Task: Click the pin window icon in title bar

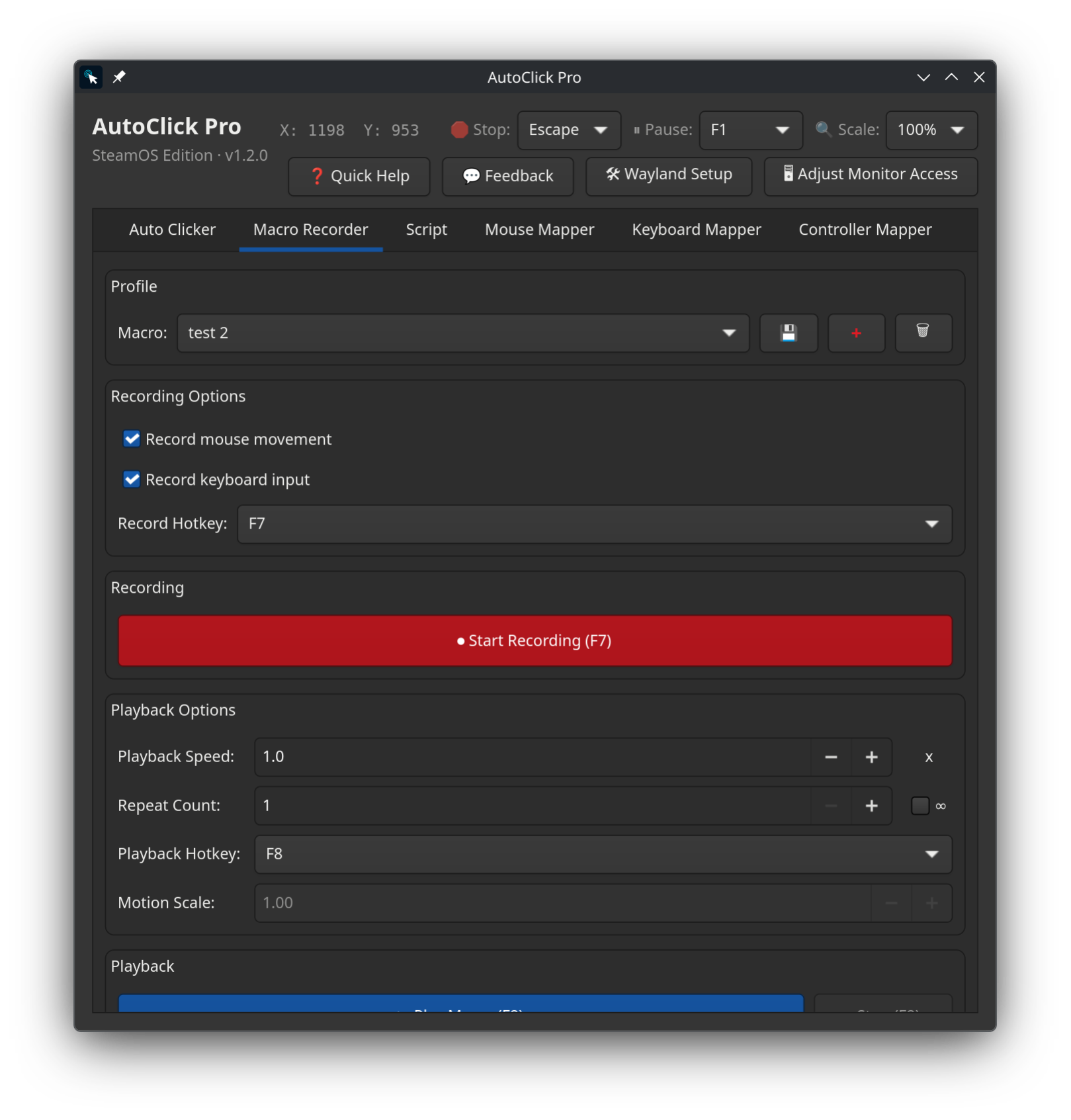Action: click(x=119, y=77)
